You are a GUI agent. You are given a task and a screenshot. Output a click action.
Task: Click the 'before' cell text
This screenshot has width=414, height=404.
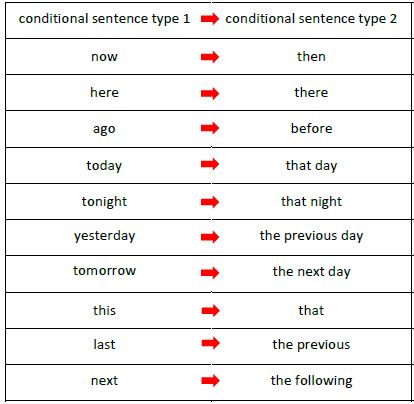tap(311, 128)
